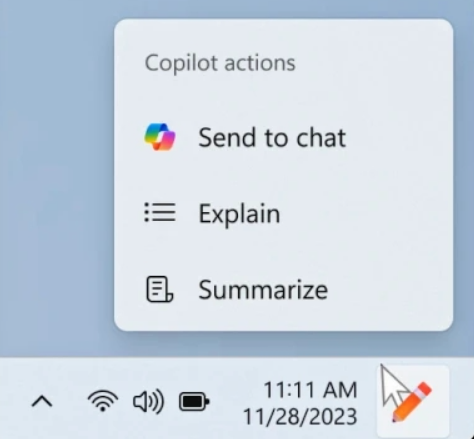Open Wi-Fi network status icon
The width and height of the screenshot is (474, 439).
103,401
